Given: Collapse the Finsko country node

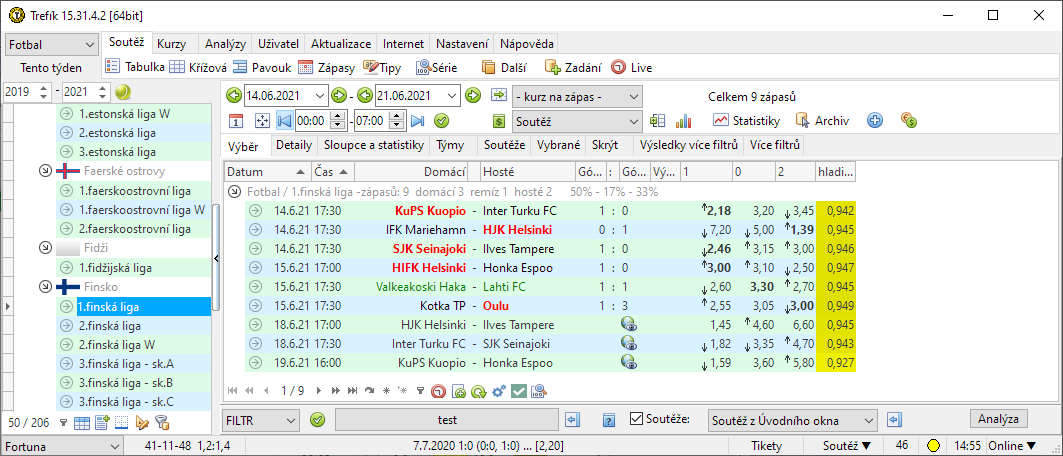Looking at the screenshot, I should click(45, 286).
